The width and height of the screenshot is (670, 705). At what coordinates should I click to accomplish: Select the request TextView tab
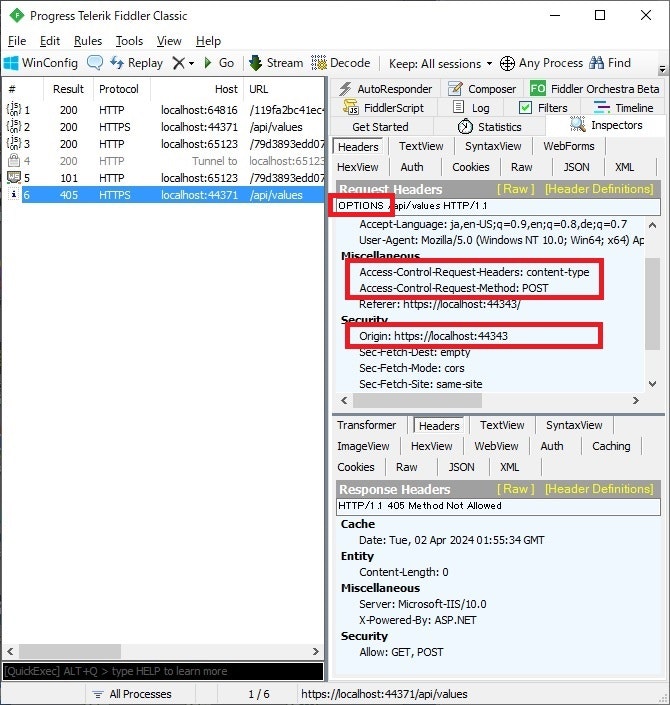pos(421,147)
